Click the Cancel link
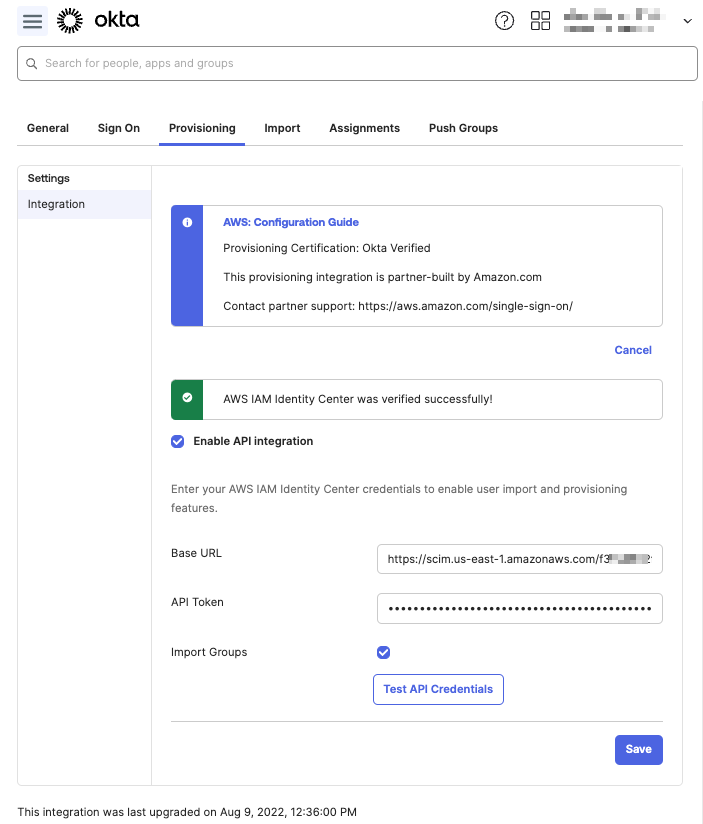The width and height of the screenshot is (703, 824). click(633, 350)
